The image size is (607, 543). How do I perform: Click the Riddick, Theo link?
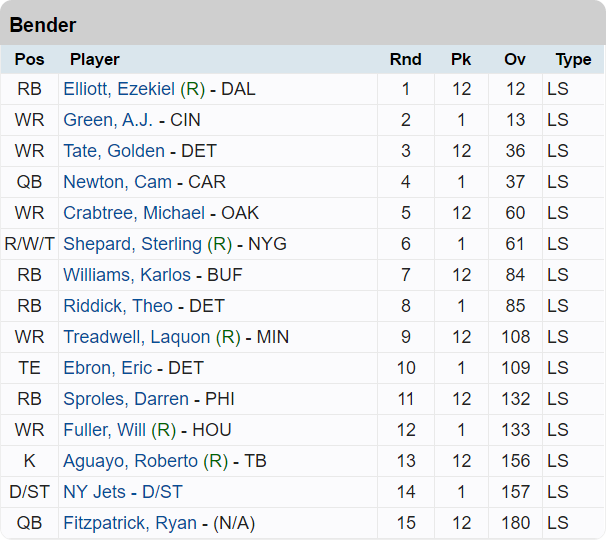coord(117,306)
